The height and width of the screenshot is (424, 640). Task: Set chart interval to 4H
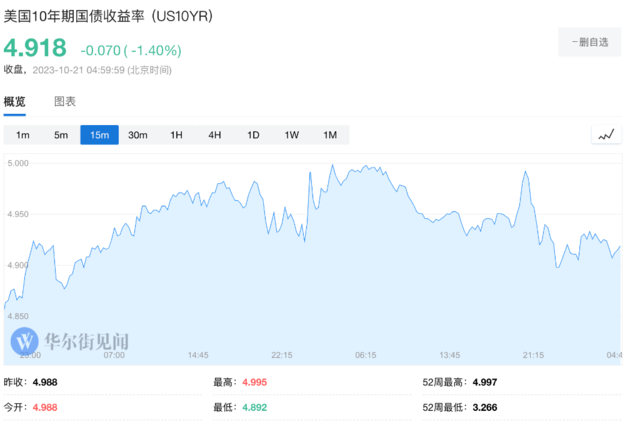click(x=215, y=135)
